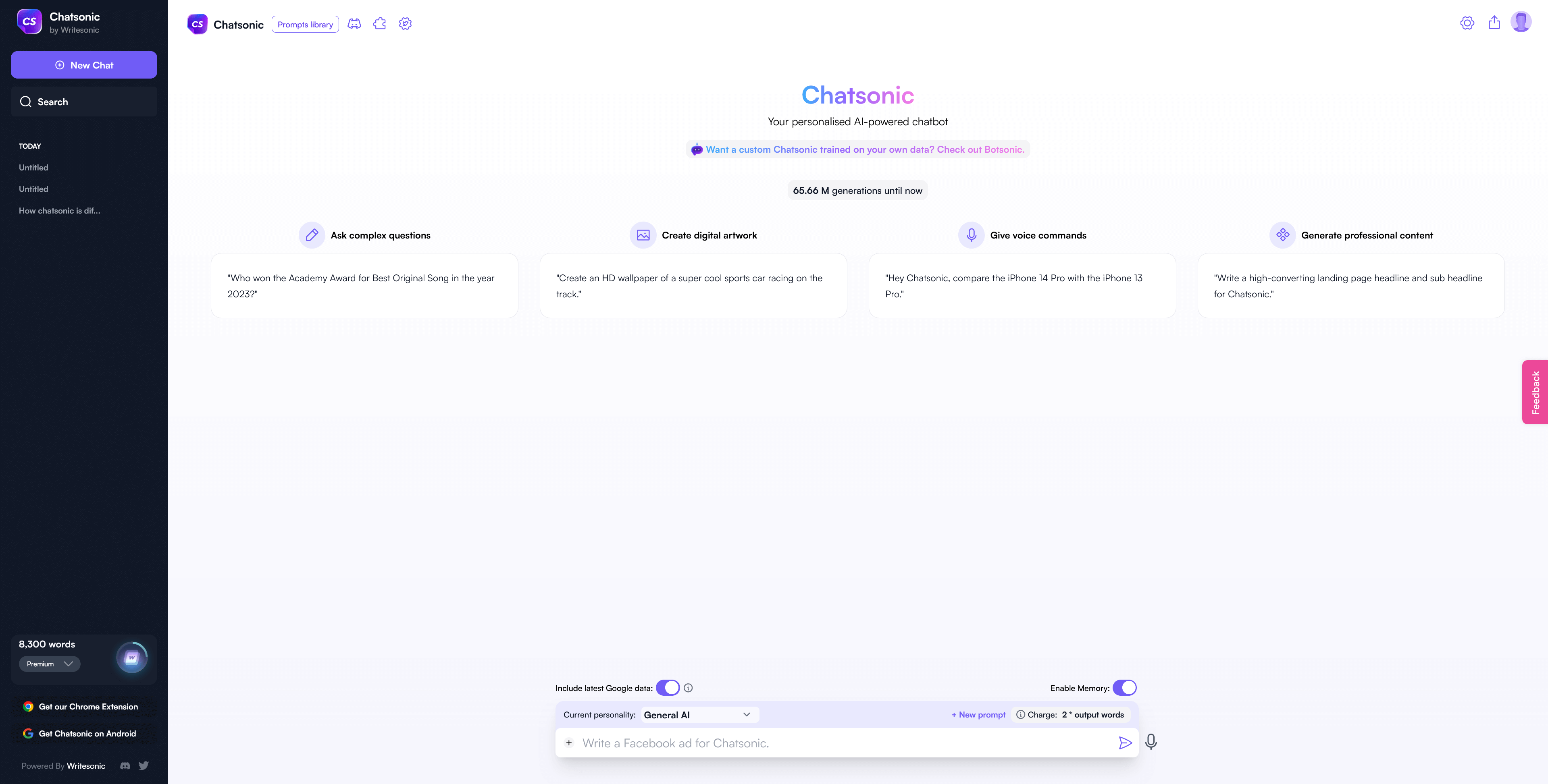Click the chat input field
Screen dimensions: 1548x784
point(845,742)
